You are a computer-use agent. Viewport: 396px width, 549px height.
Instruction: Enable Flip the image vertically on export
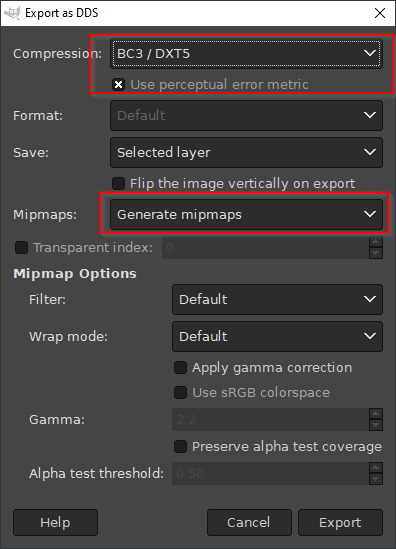[x=118, y=183]
